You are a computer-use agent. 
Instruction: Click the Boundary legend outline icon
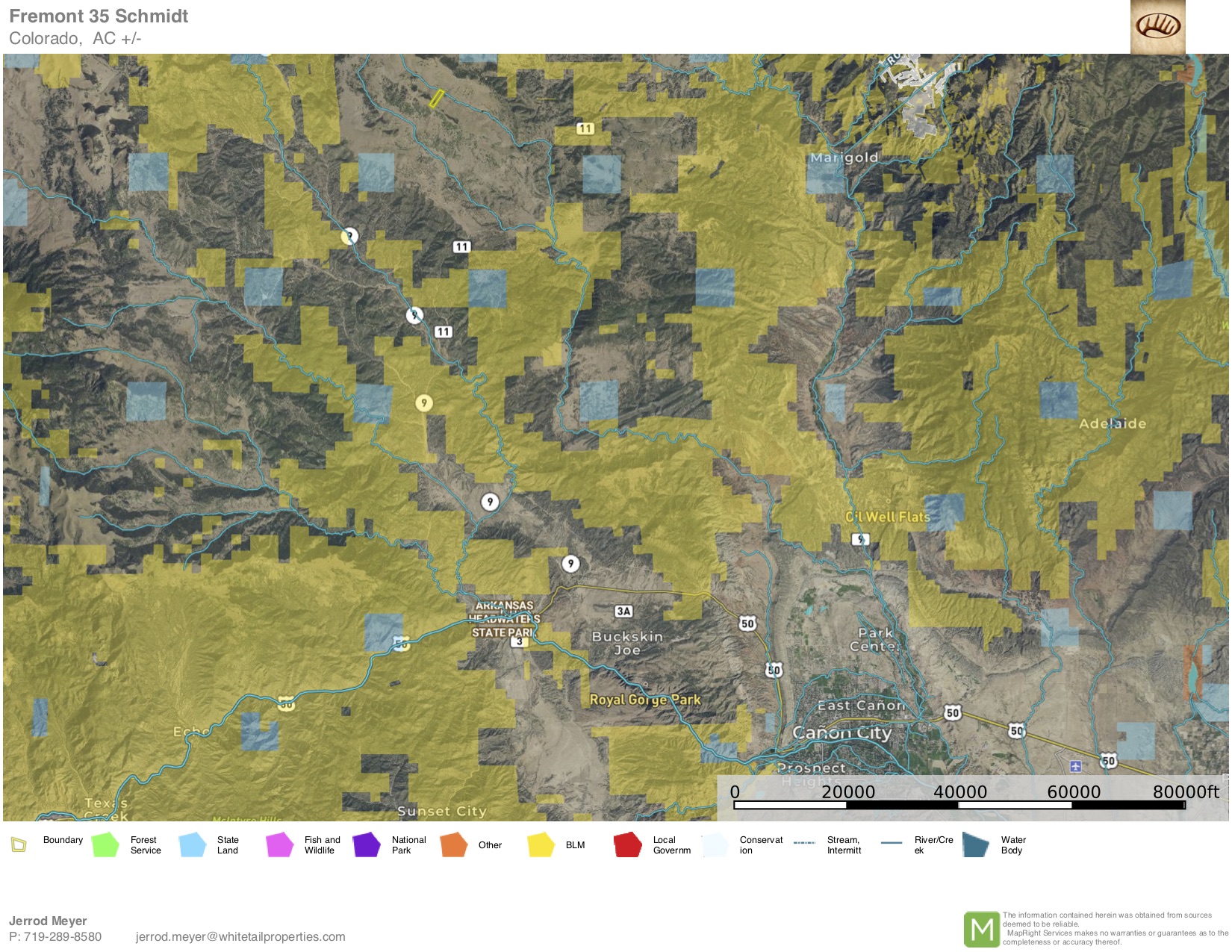(x=19, y=844)
